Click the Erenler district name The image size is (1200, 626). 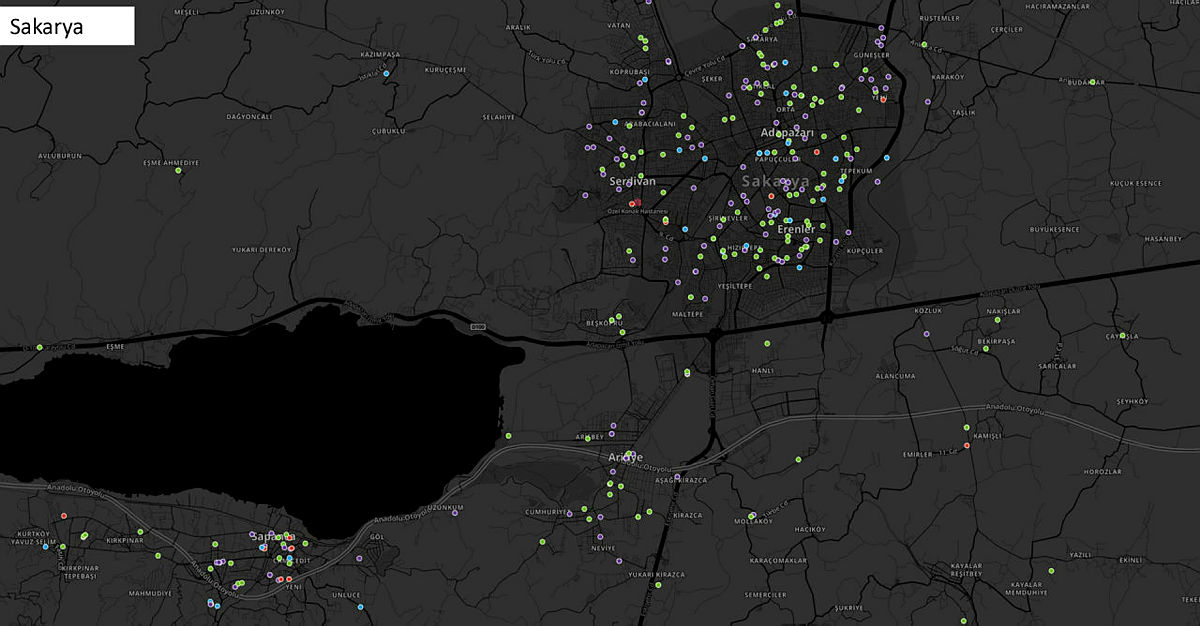[x=795, y=229]
